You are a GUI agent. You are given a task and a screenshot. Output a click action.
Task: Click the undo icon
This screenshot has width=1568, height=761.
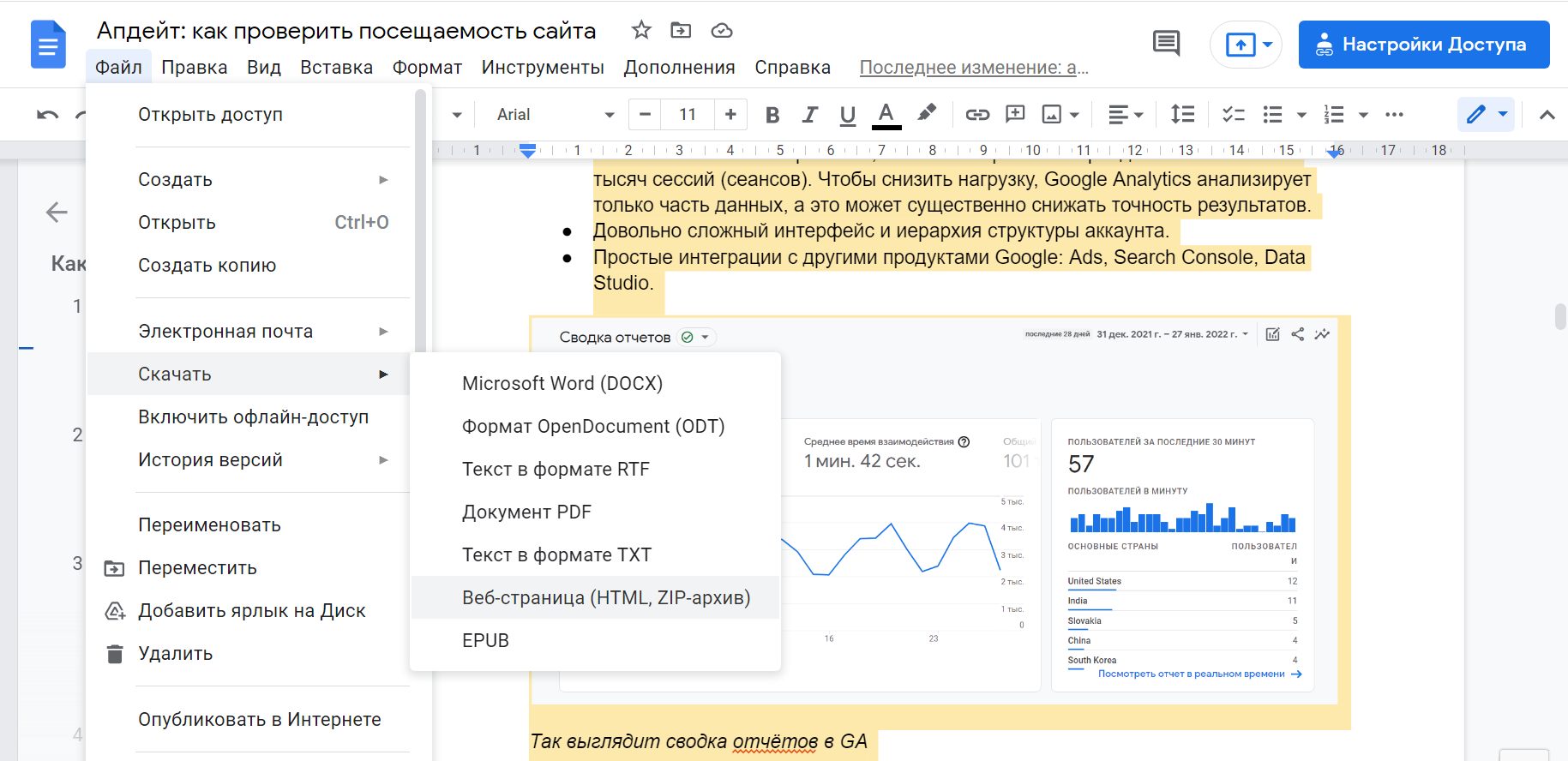coord(48,114)
